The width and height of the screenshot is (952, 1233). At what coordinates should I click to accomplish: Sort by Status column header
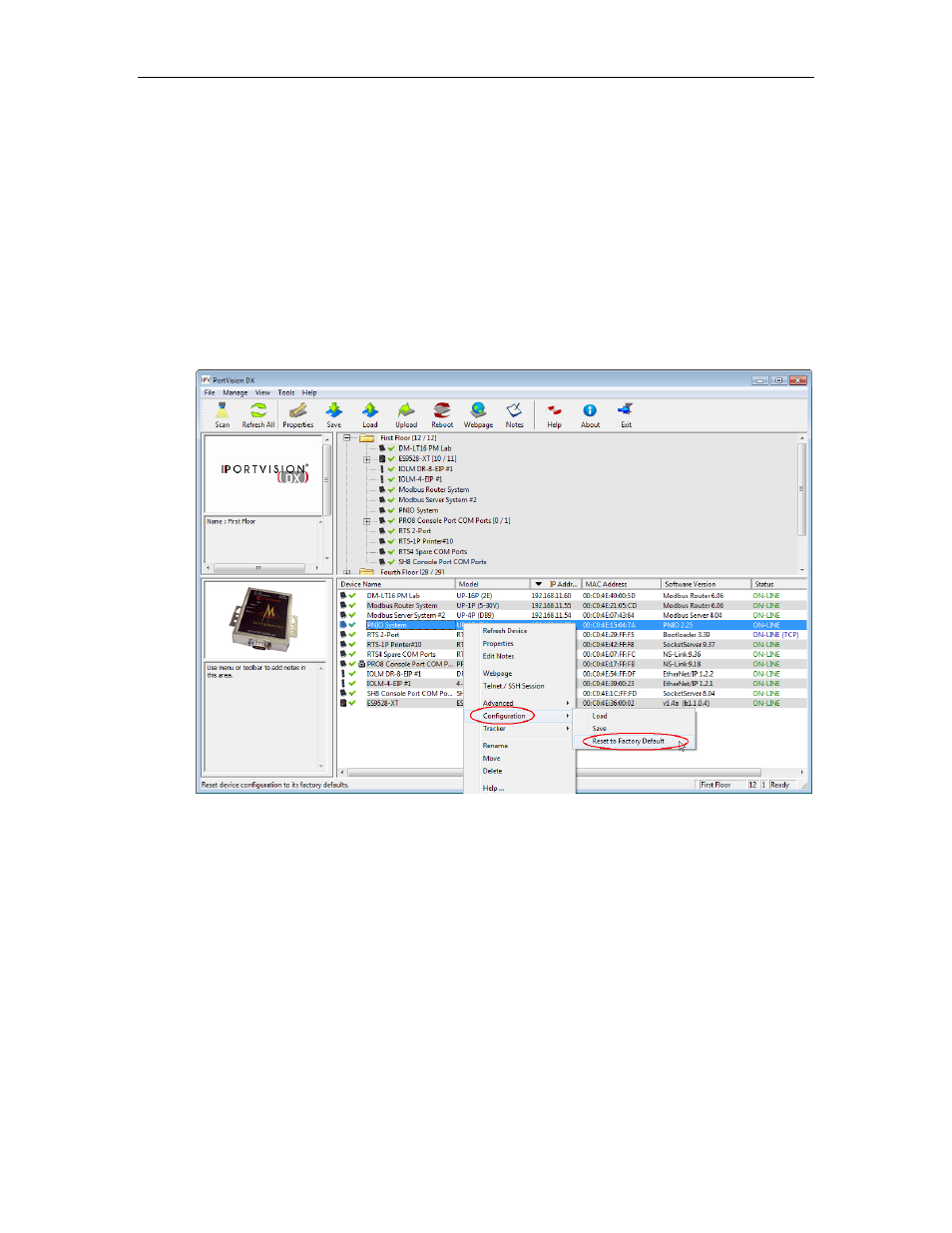coord(778,584)
